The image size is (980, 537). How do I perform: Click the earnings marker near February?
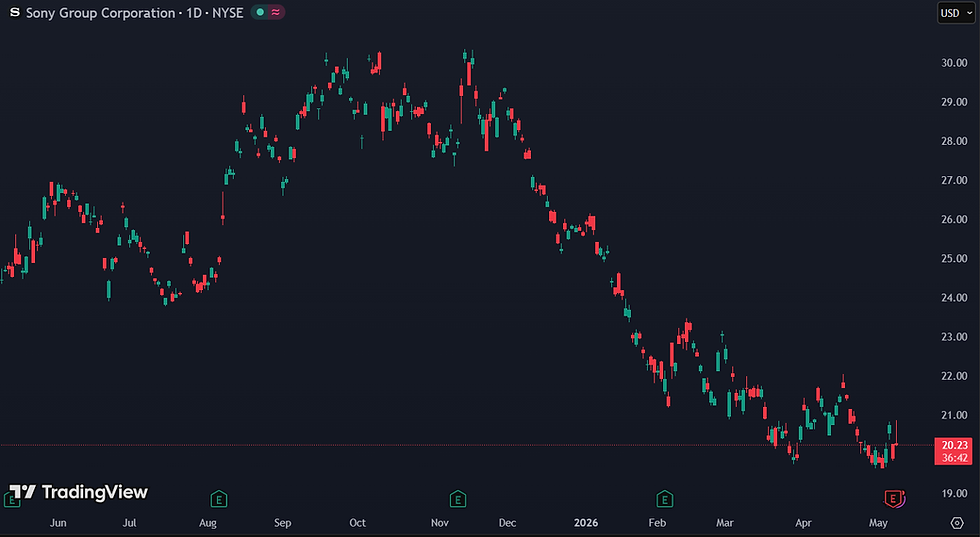click(664, 499)
